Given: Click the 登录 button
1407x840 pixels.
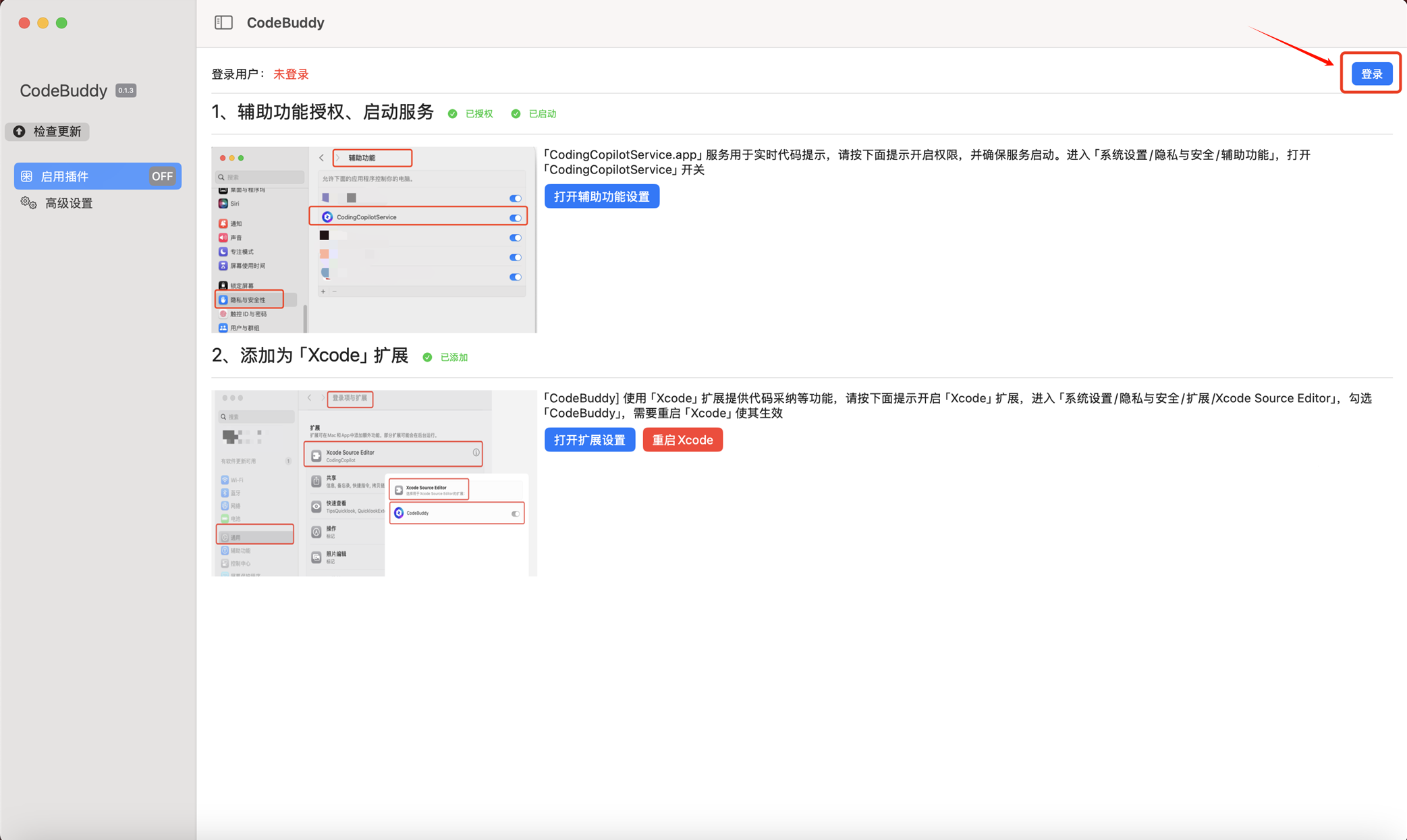Looking at the screenshot, I should tap(1371, 74).
